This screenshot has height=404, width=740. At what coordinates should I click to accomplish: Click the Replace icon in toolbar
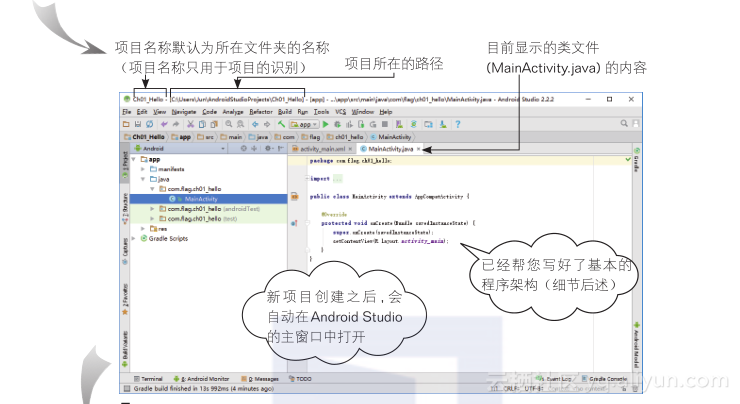pos(240,124)
